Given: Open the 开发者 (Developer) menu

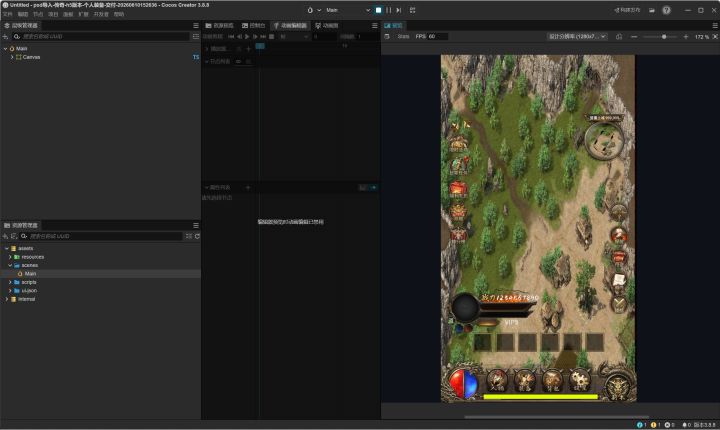Looking at the screenshot, I should [101, 14].
